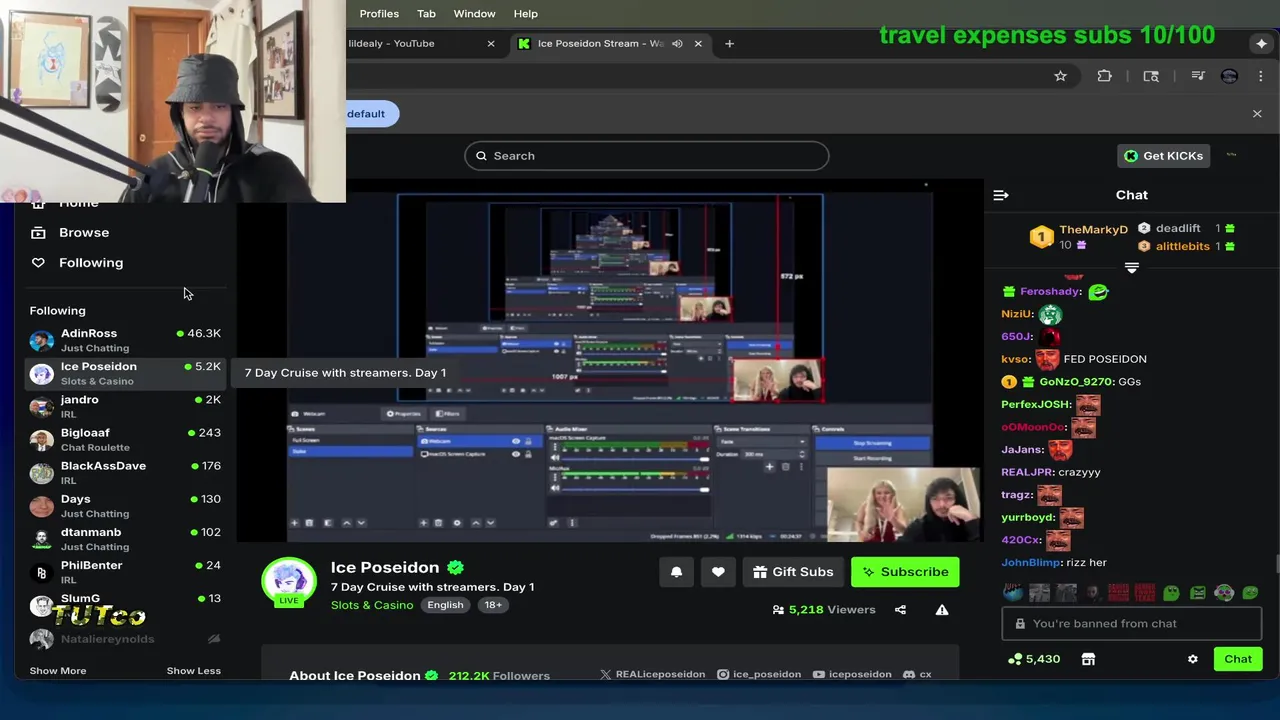Expand the chat leaderboard chevron
Screen dimensions: 1280x720
tap(1131, 268)
